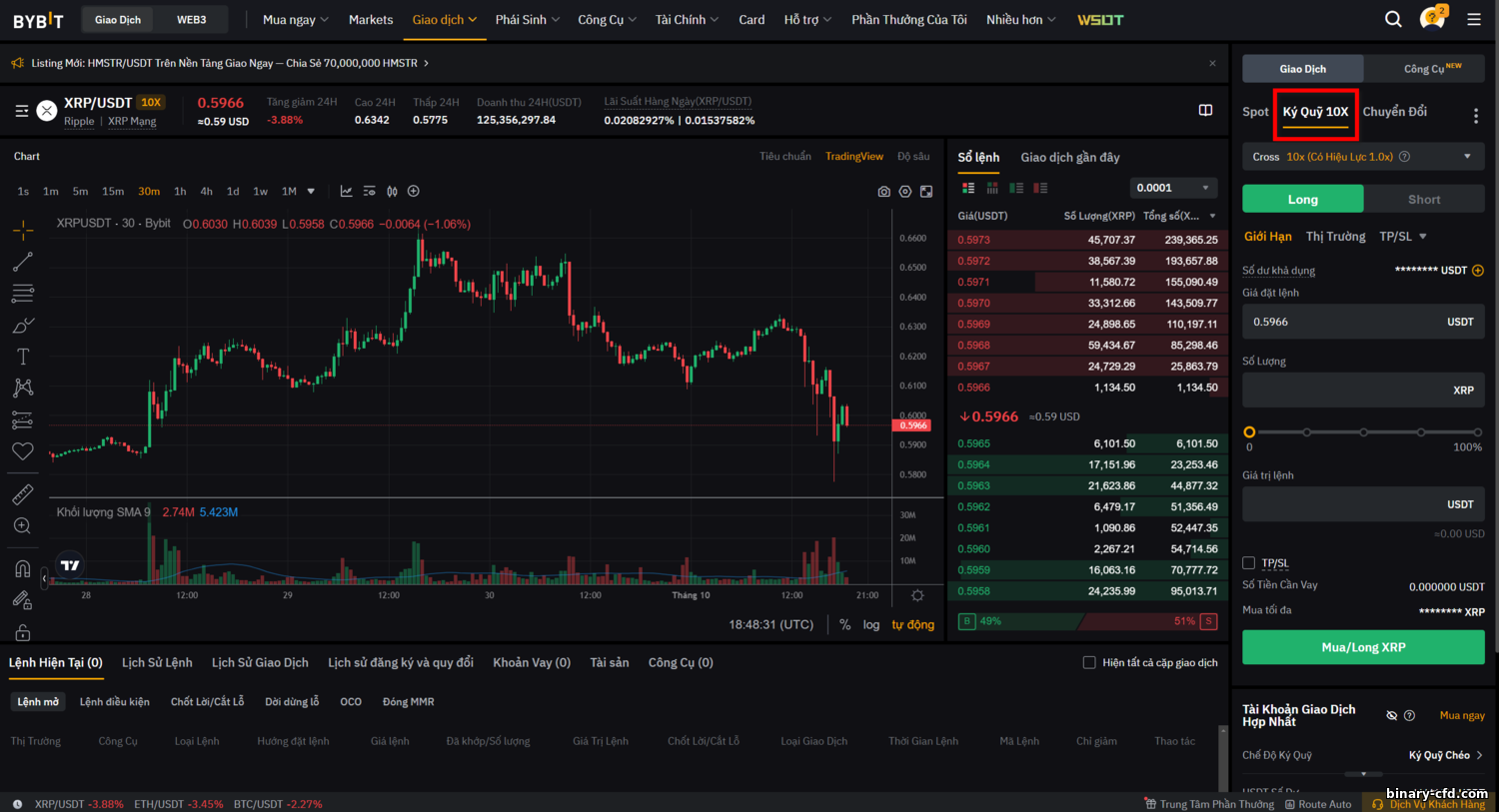Screen dimensions: 1499x812
Task: Open the Giao dịch gần đây tab
Action: pyautogui.click(x=1070, y=157)
